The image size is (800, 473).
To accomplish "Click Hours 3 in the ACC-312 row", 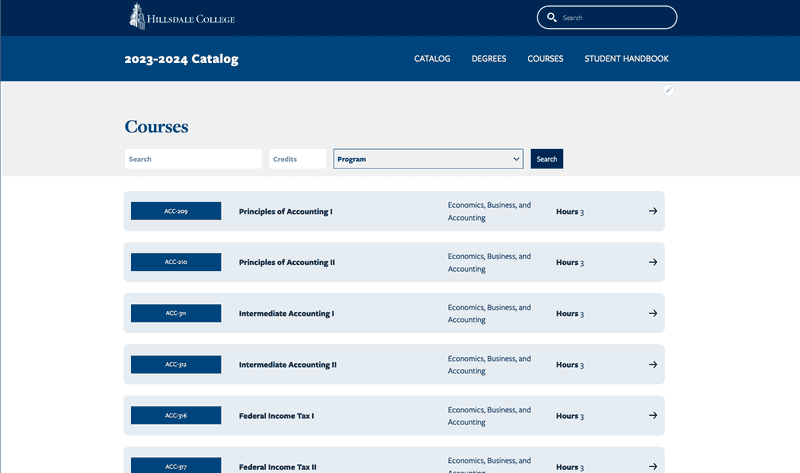I will (570, 365).
